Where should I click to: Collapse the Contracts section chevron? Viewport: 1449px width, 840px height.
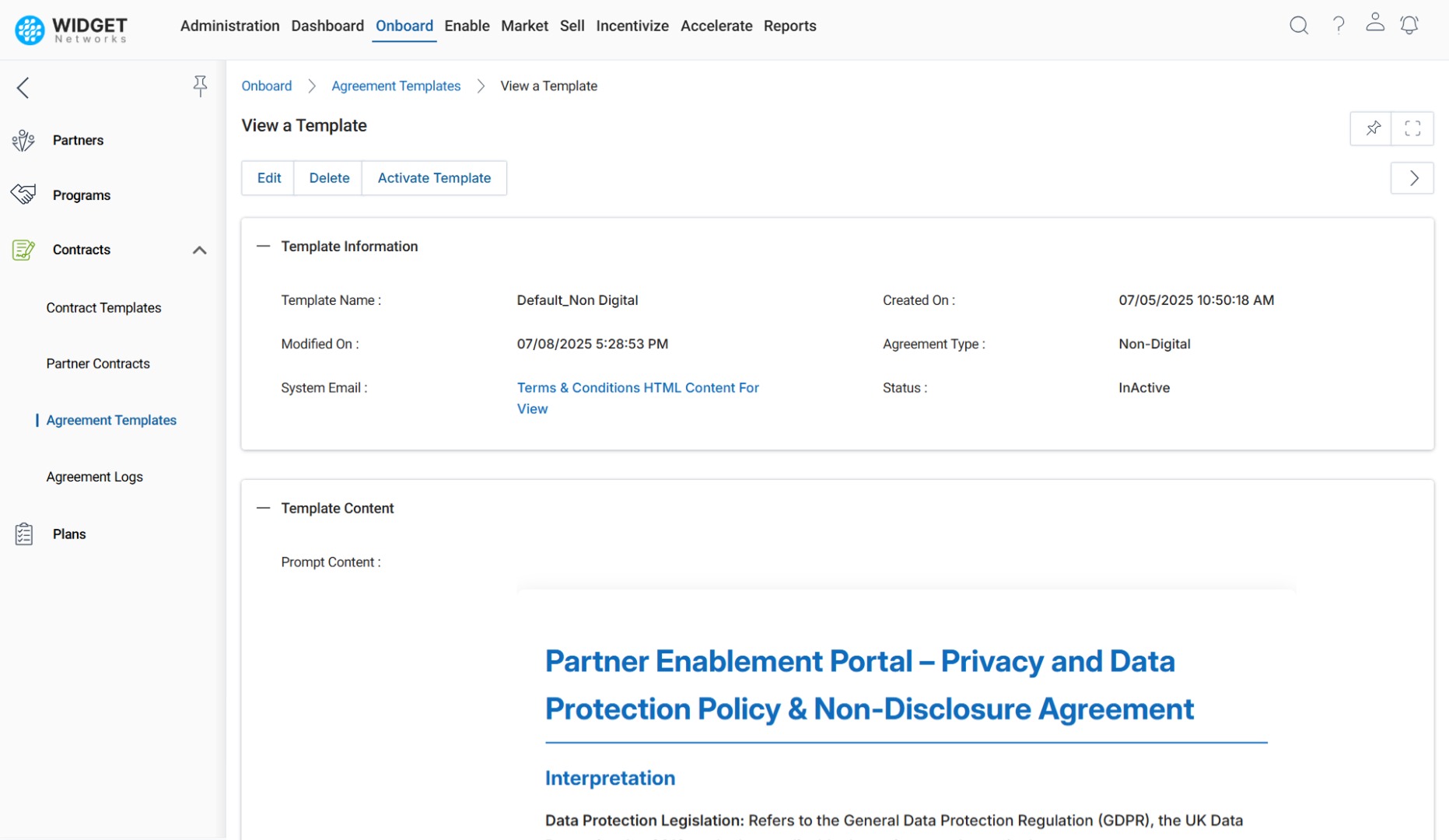199,250
